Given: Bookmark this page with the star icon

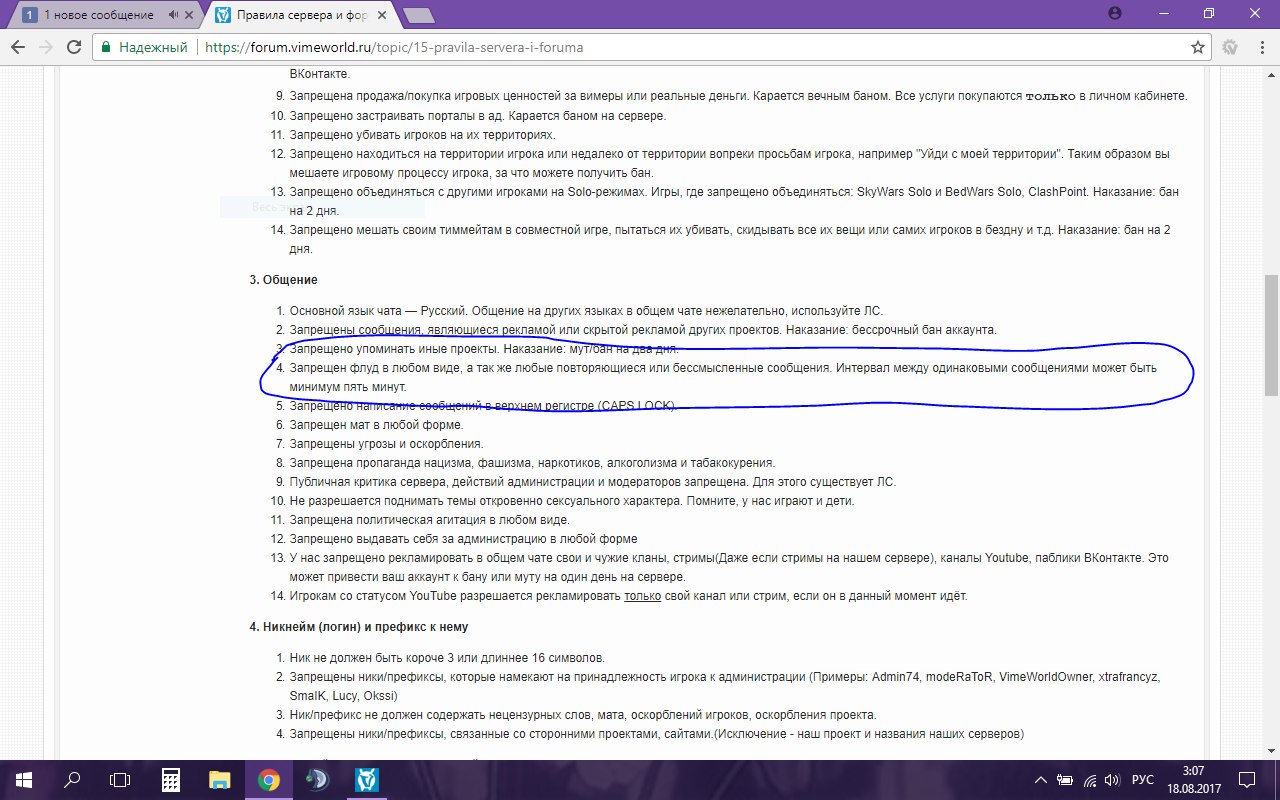Looking at the screenshot, I should tap(1198, 47).
